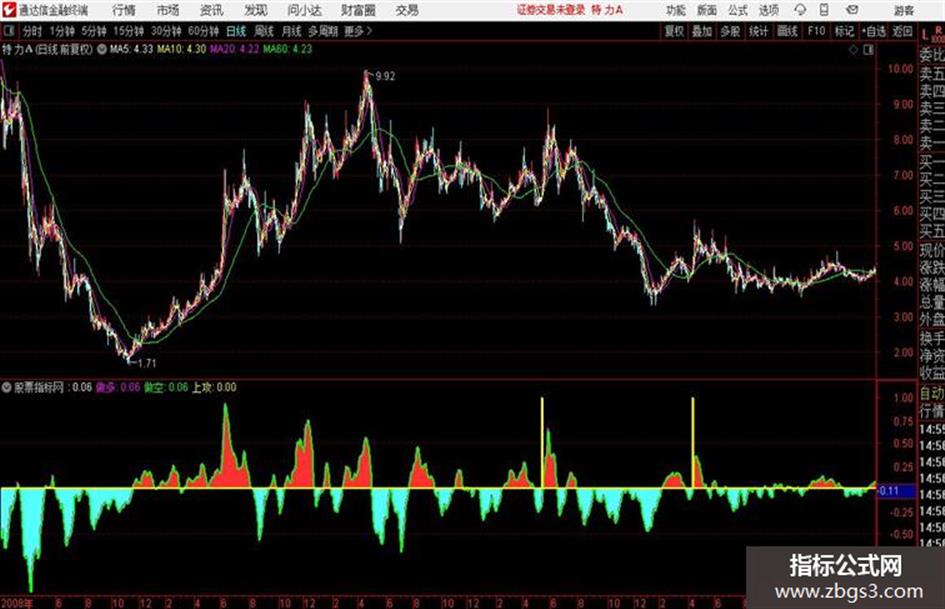This screenshot has width=945, height=609.
Task: Open the 版面 menu
Action: [707, 10]
